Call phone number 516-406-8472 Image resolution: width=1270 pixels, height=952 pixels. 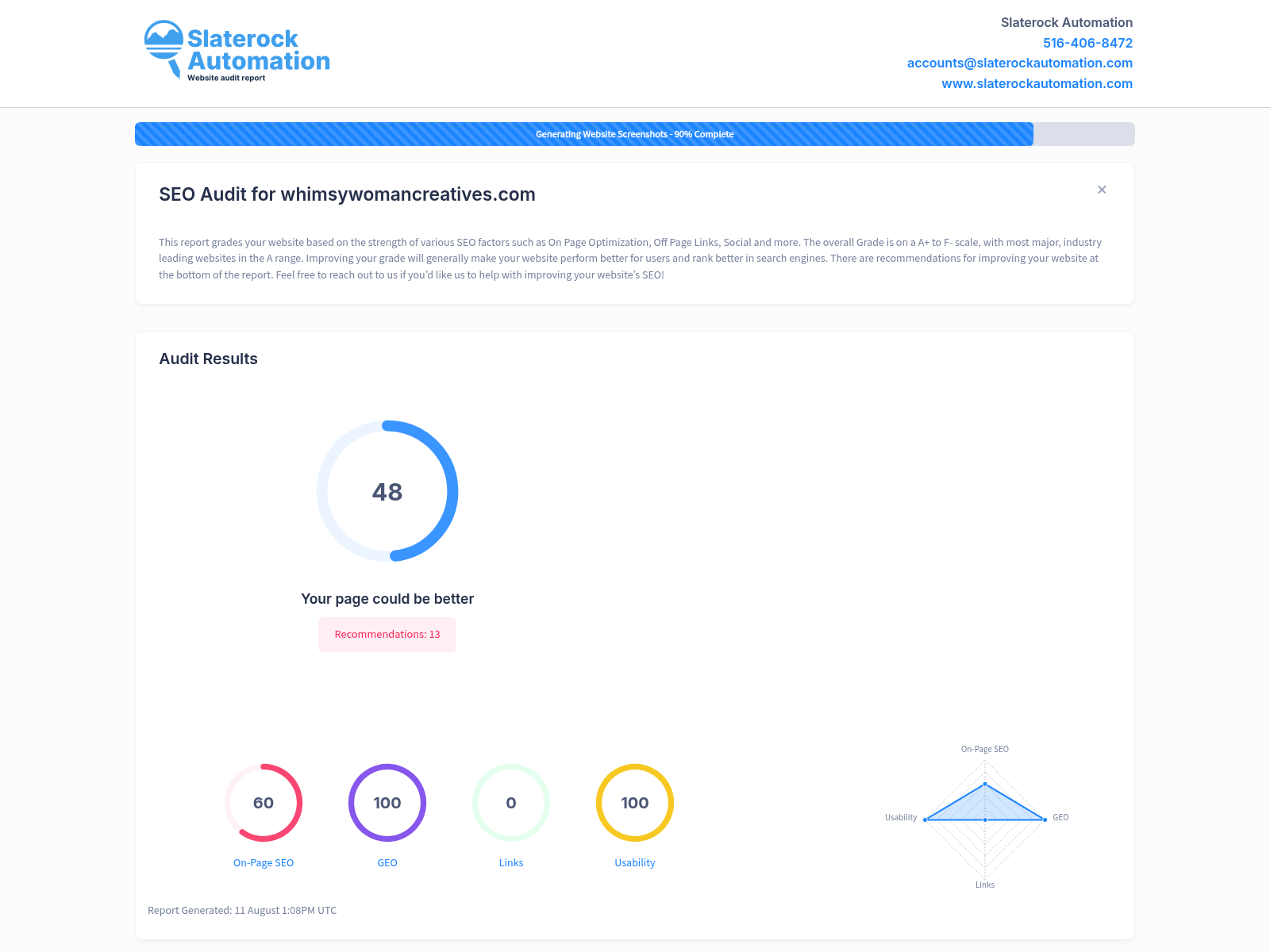(1087, 43)
